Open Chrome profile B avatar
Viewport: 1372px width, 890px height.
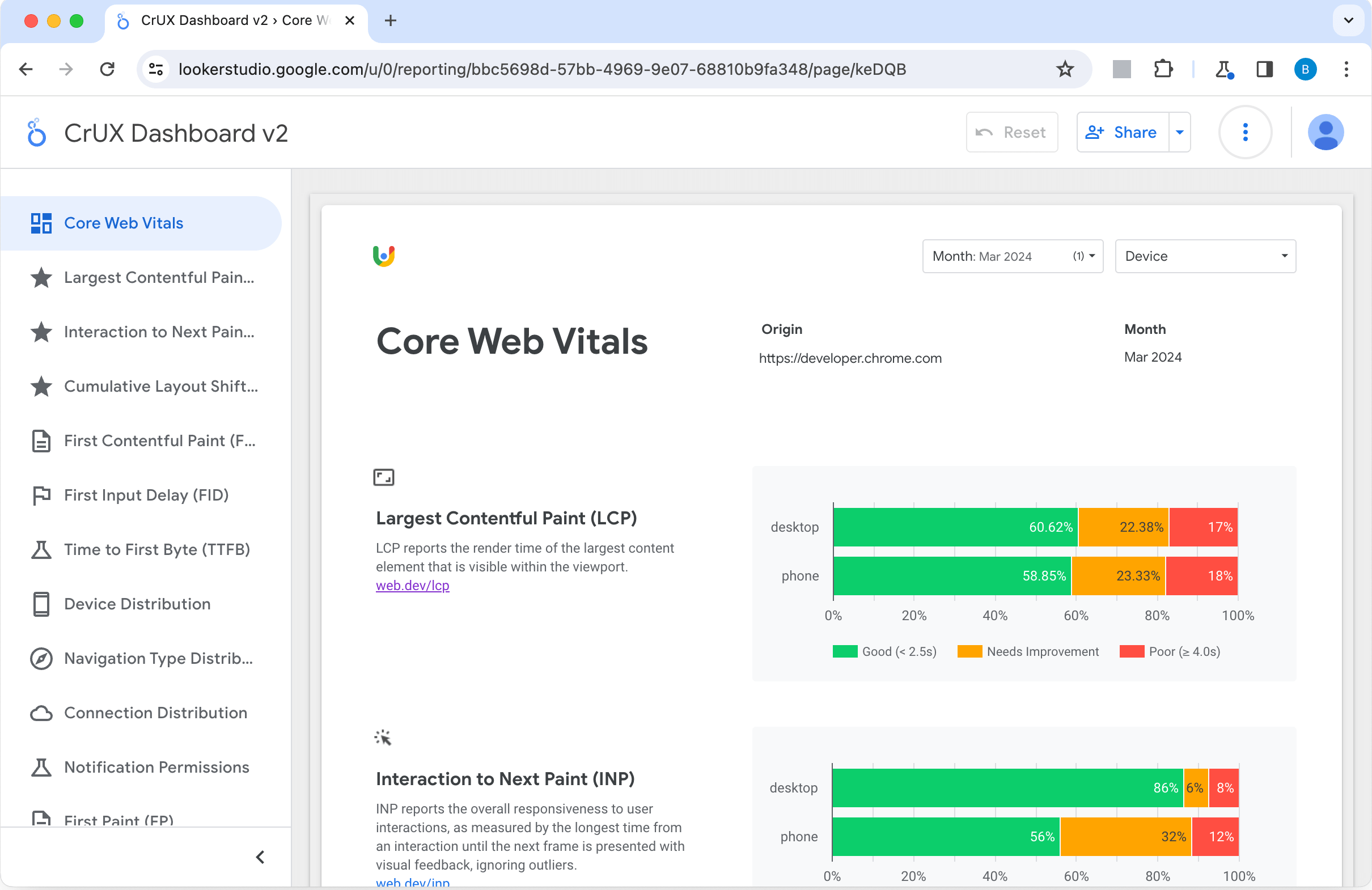tap(1305, 69)
